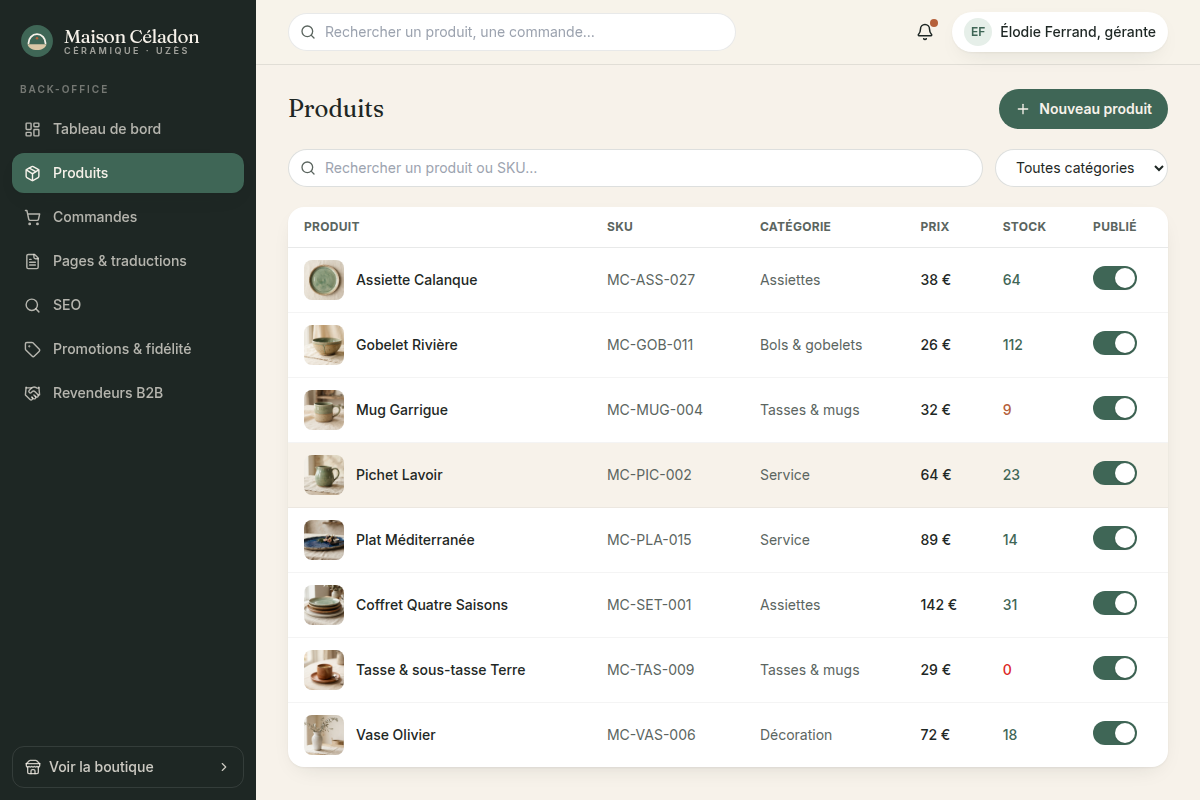
Task: Select SEO in the sidebar
Action: [x=128, y=305]
